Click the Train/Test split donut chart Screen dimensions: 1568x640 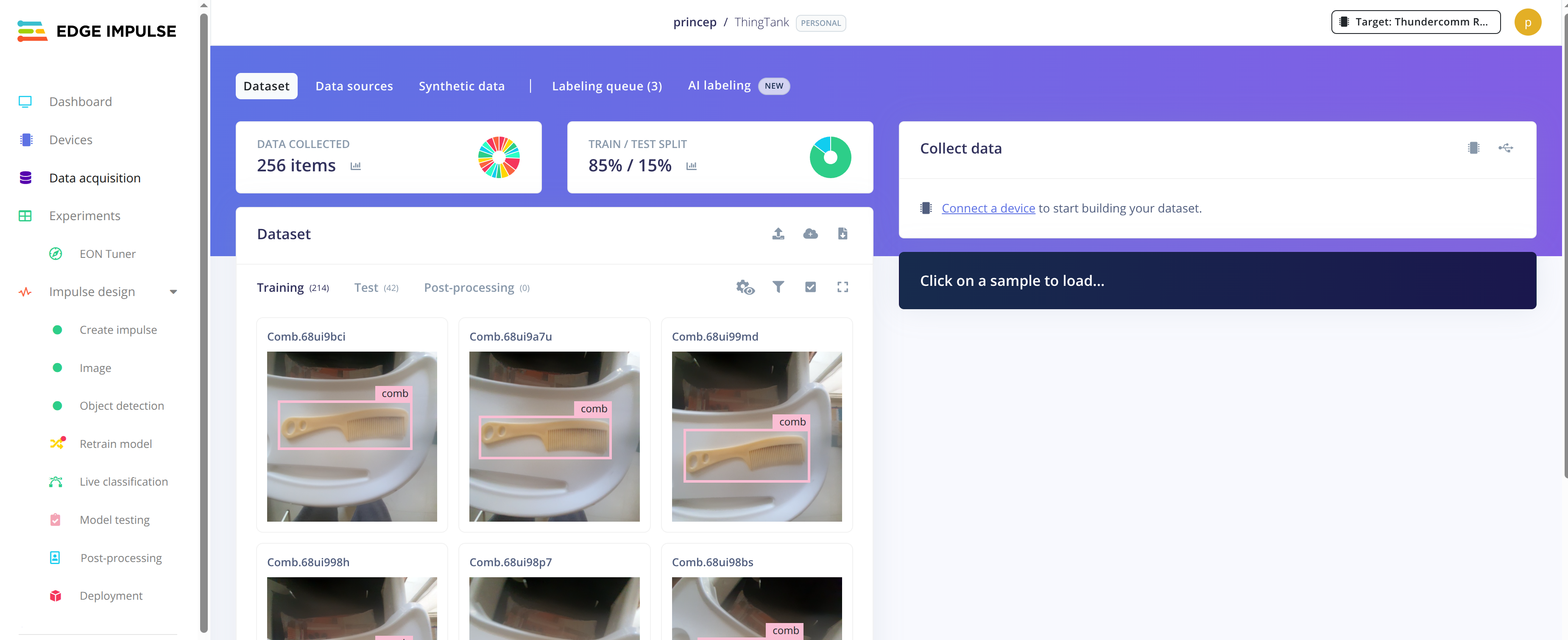[x=830, y=157]
